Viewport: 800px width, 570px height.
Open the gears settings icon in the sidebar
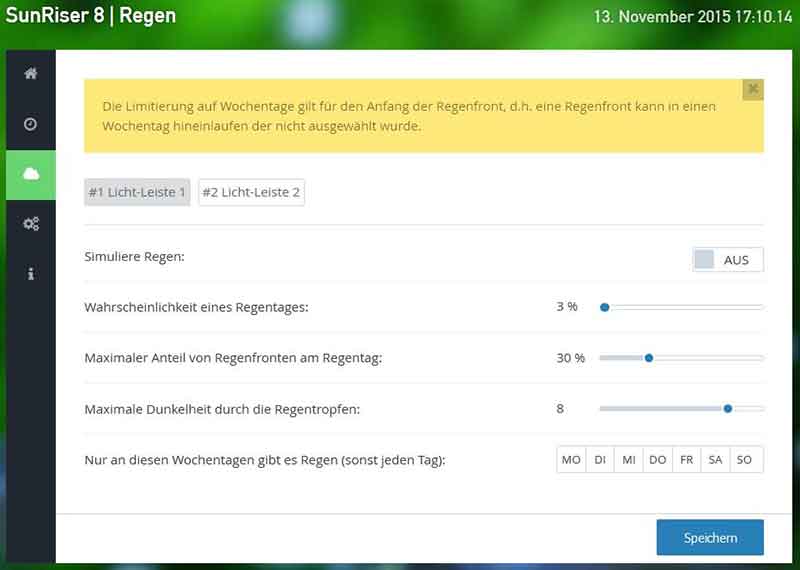(x=31, y=224)
